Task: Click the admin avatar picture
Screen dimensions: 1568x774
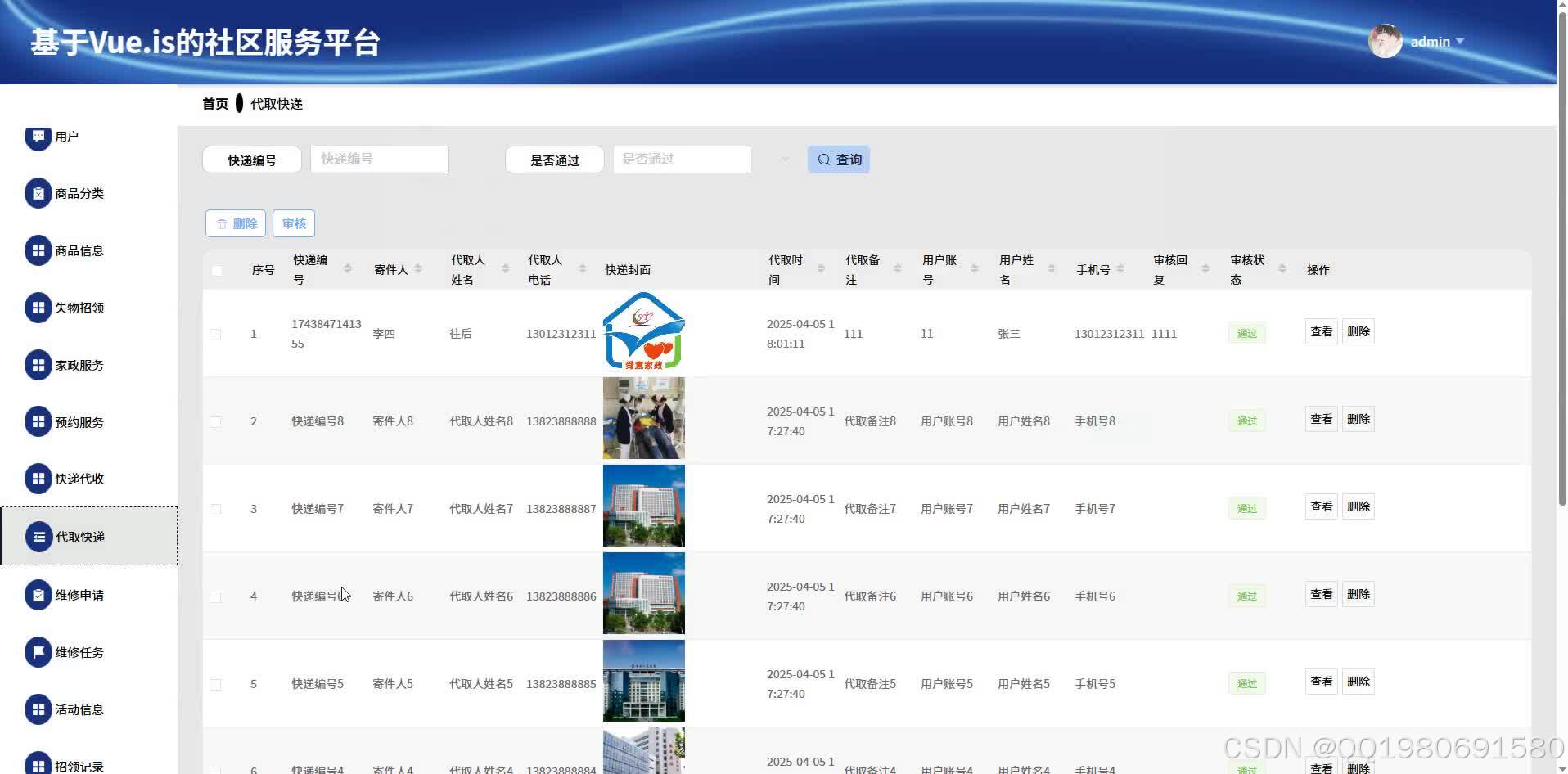Action: coord(1386,41)
